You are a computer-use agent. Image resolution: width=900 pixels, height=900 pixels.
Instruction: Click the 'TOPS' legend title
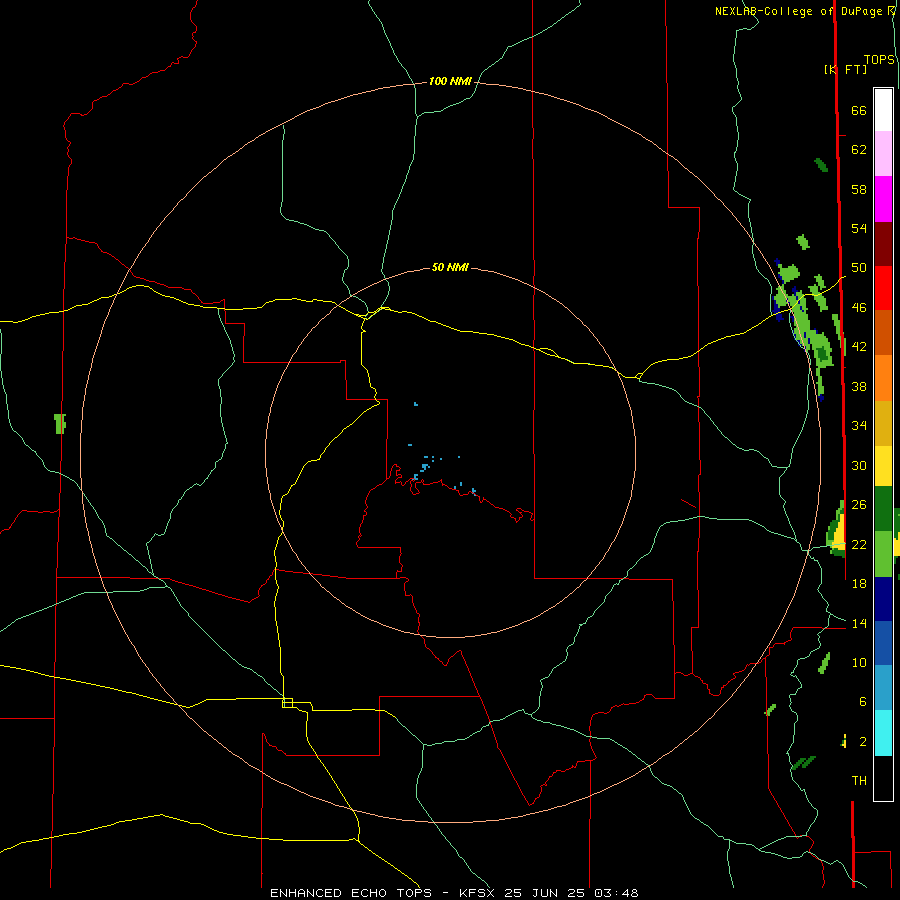pos(879,60)
